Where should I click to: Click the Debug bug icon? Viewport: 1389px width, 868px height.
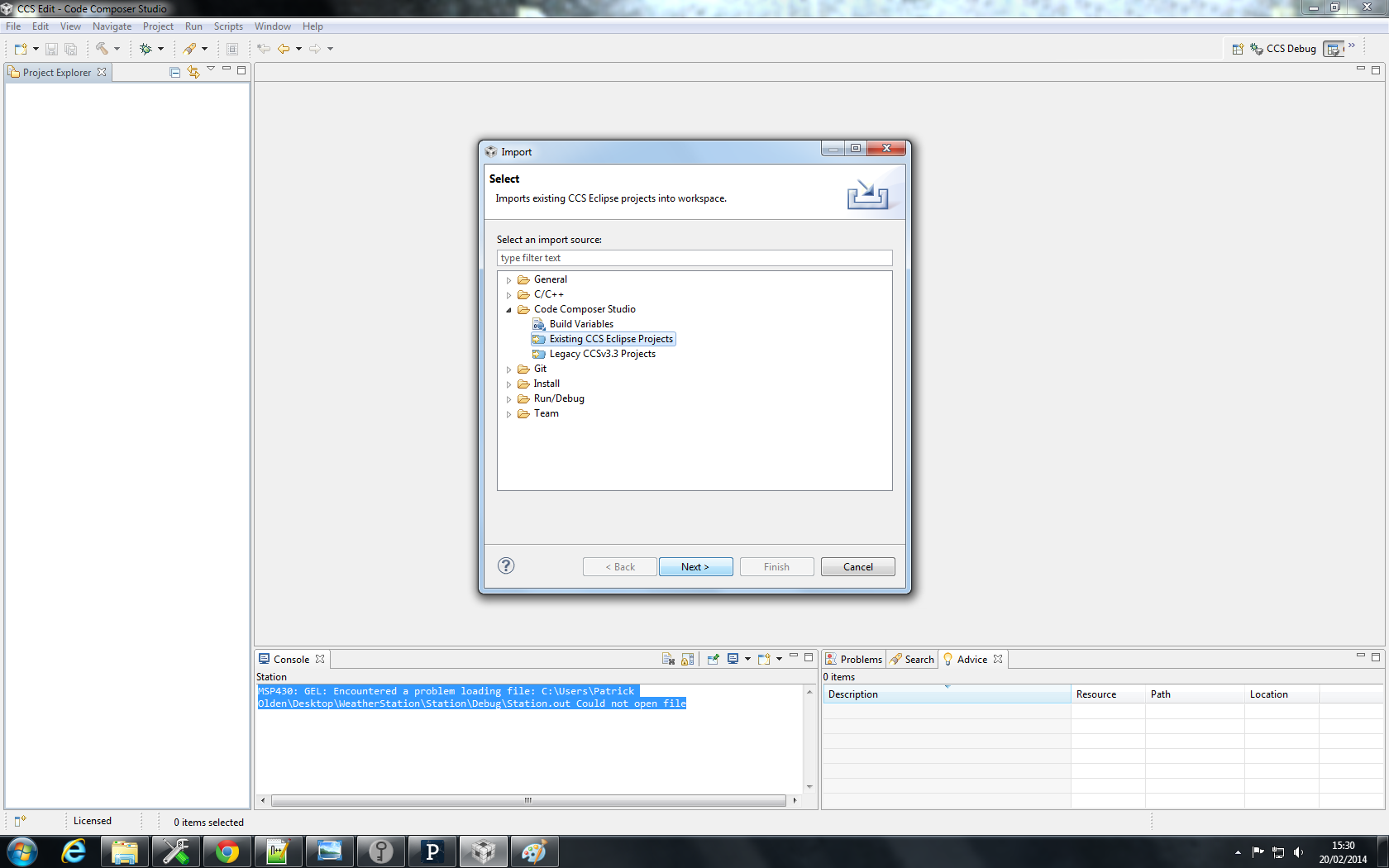point(146,49)
